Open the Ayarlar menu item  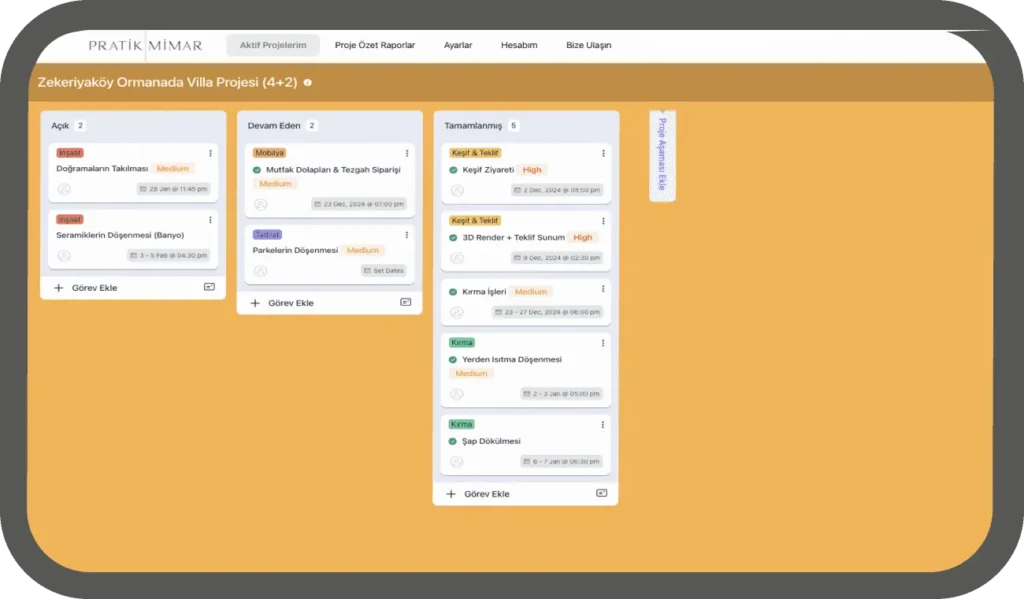[x=458, y=45]
